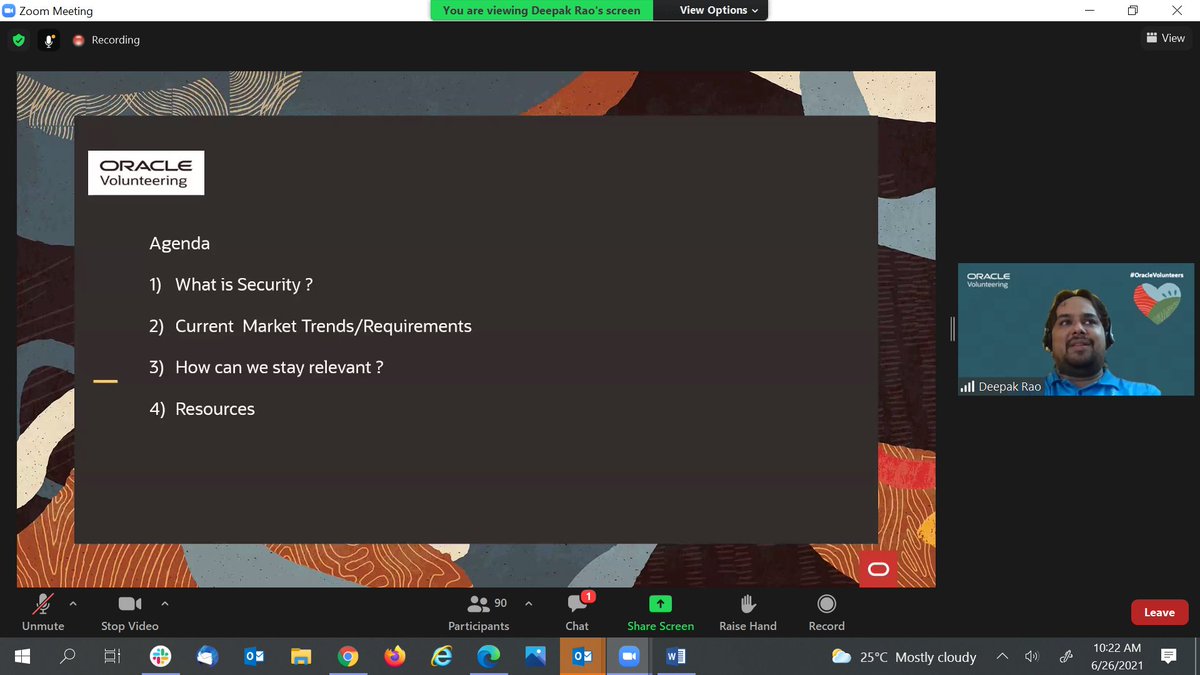Raise hand in the meeting
Viewport: 1200px width, 675px height.
pos(748,611)
